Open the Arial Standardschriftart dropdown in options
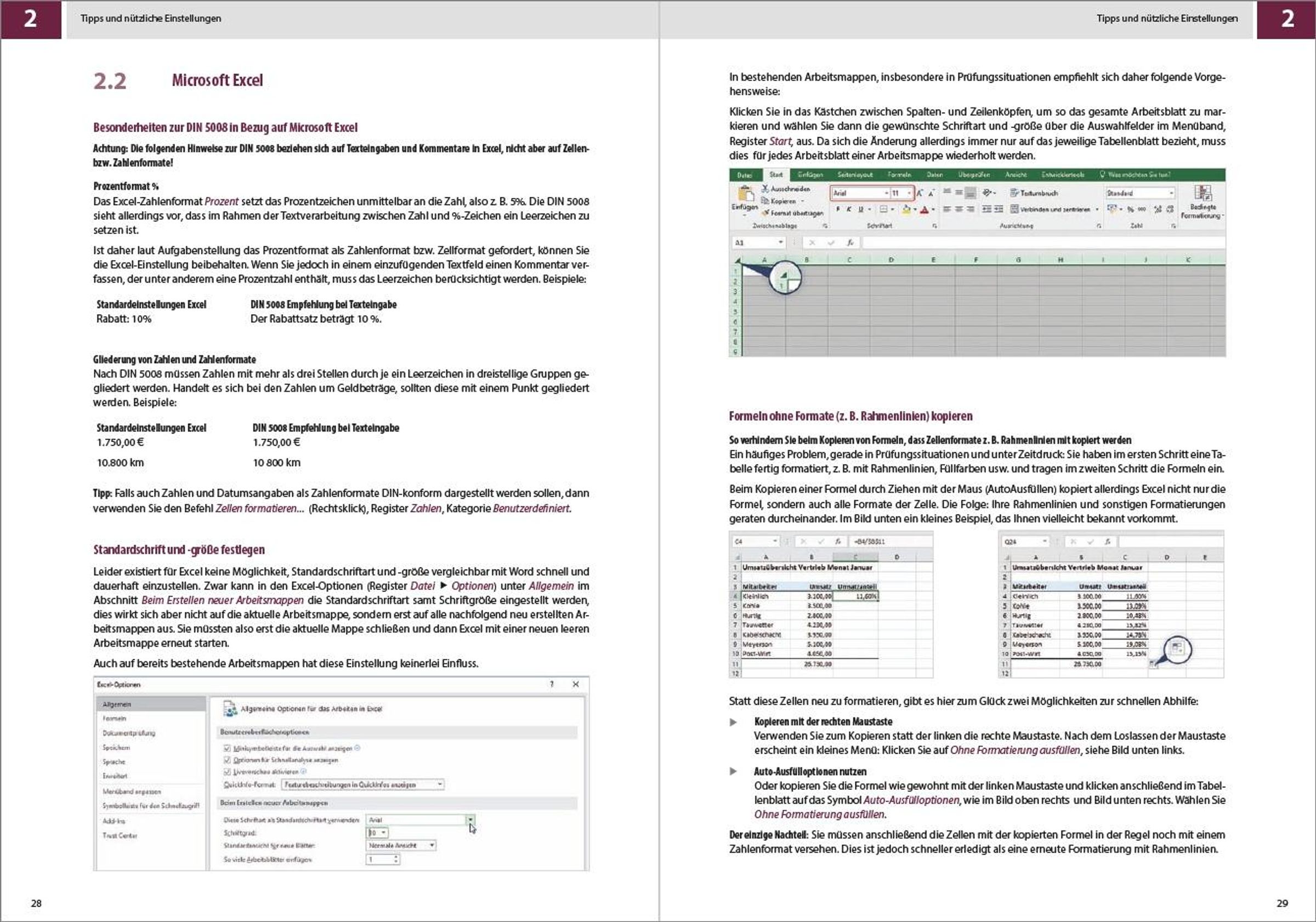This screenshot has height=922, width=1316. coord(470,820)
